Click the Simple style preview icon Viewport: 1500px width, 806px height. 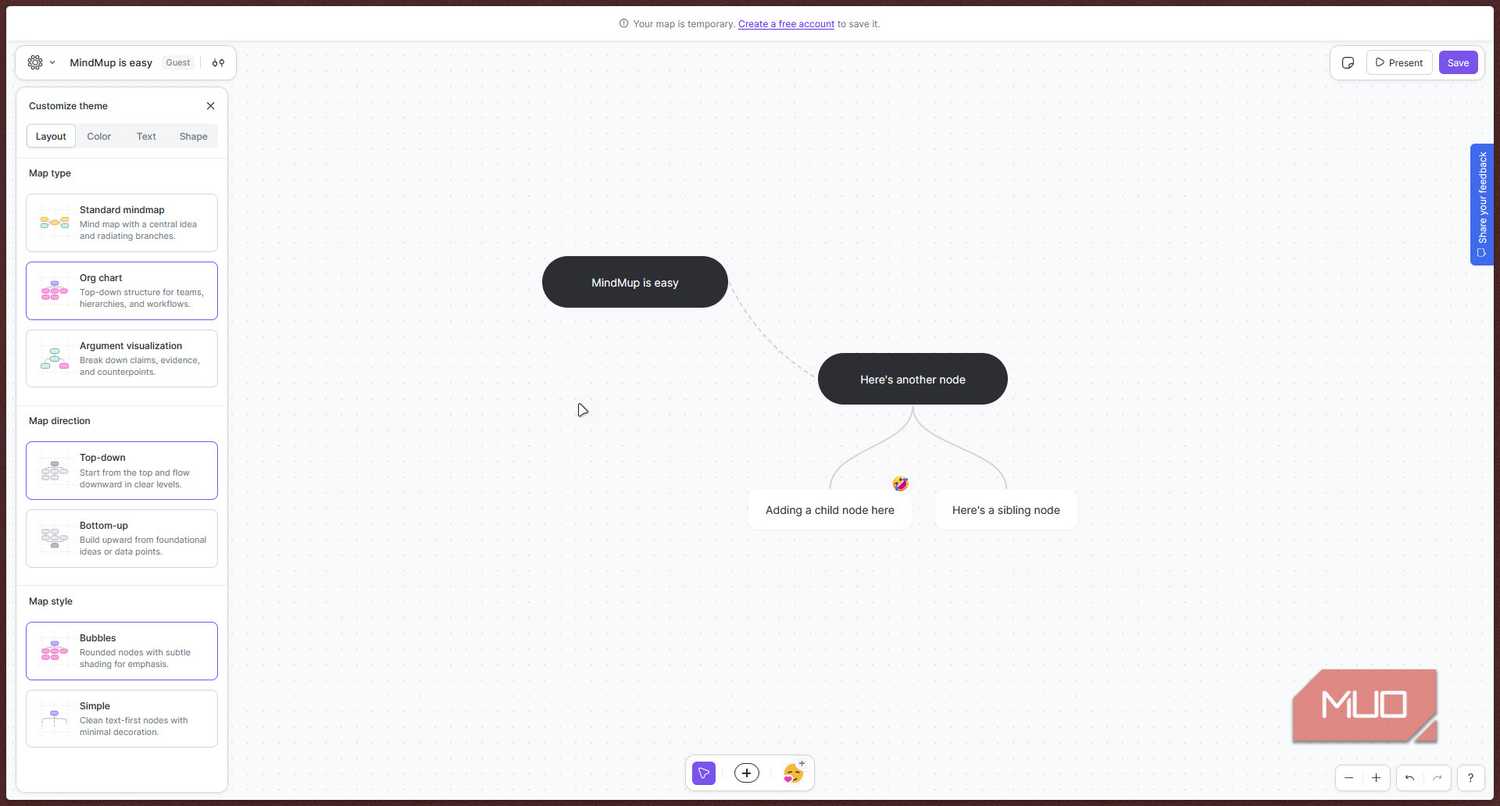(x=54, y=718)
